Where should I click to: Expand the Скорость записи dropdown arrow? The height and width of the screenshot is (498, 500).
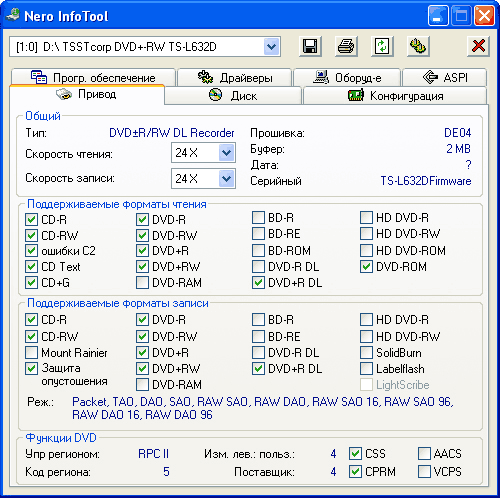pyautogui.click(x=227, y=179)
